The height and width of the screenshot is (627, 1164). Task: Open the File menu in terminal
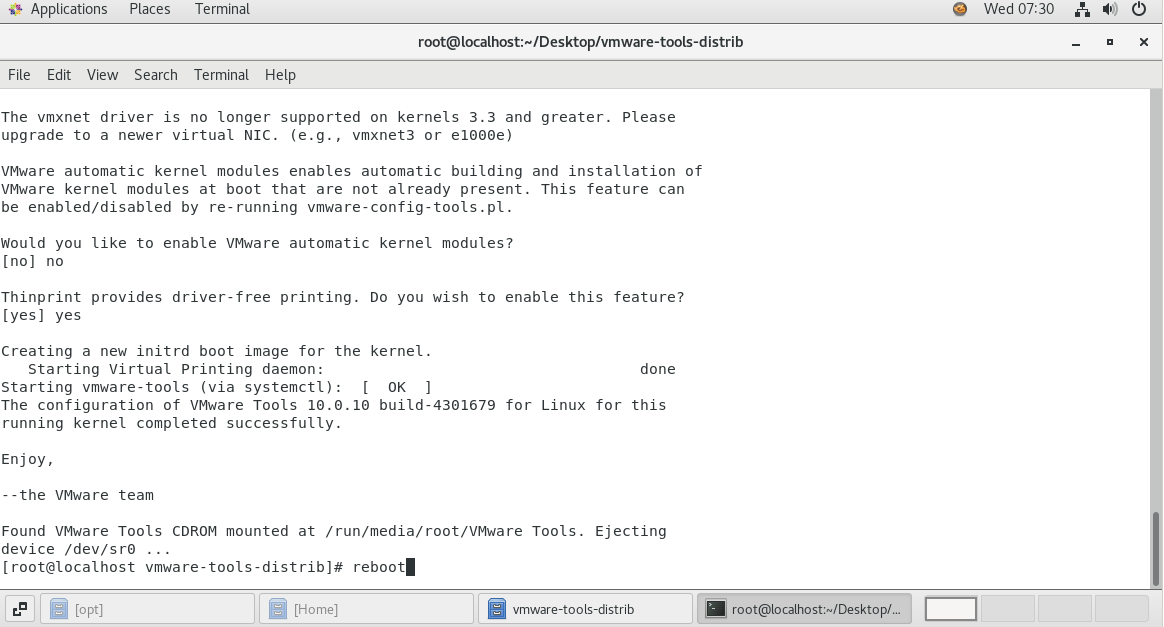[19, 75]
